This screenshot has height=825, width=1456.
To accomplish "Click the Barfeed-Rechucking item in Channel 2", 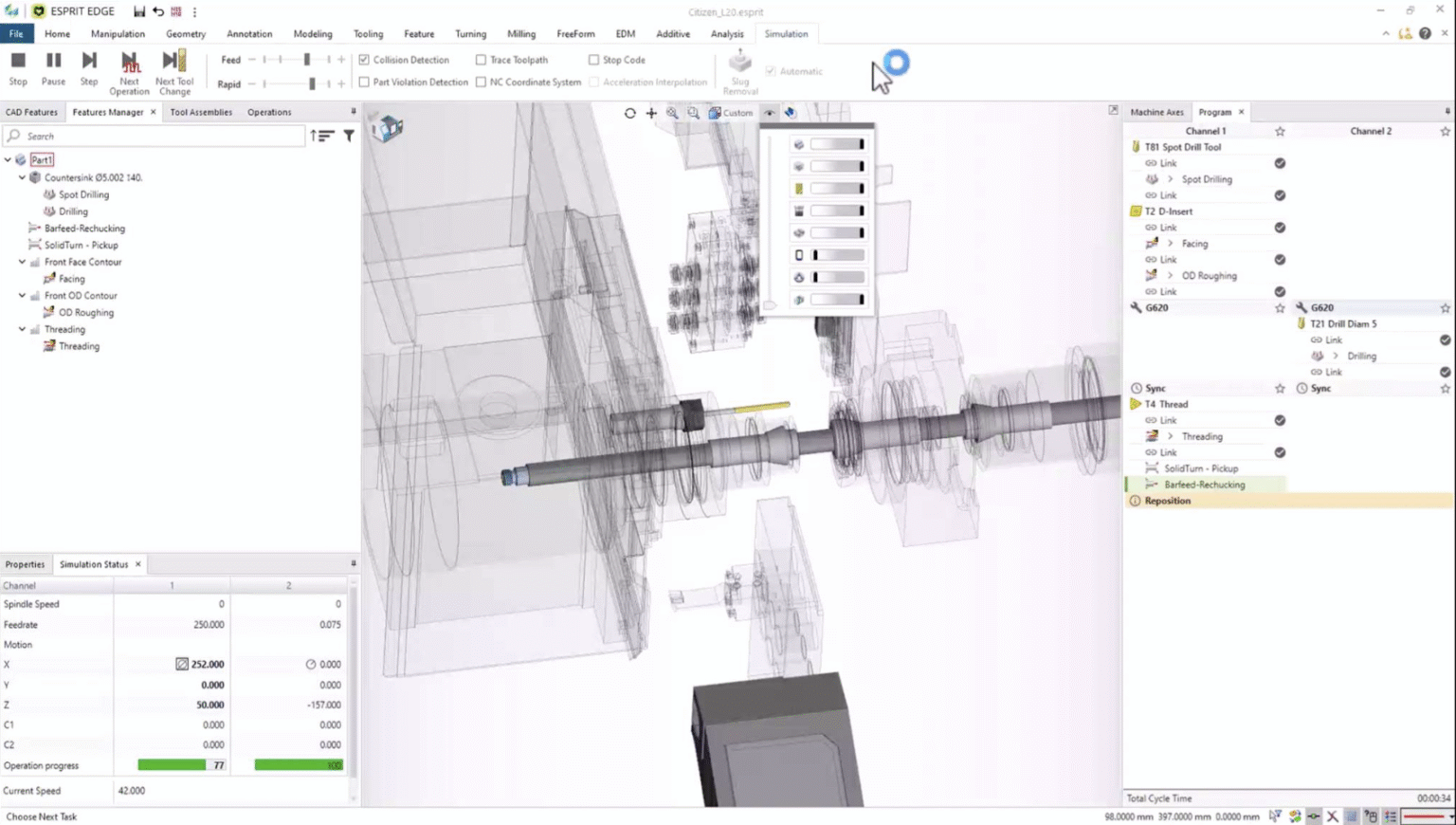I will coord(1203,484).
